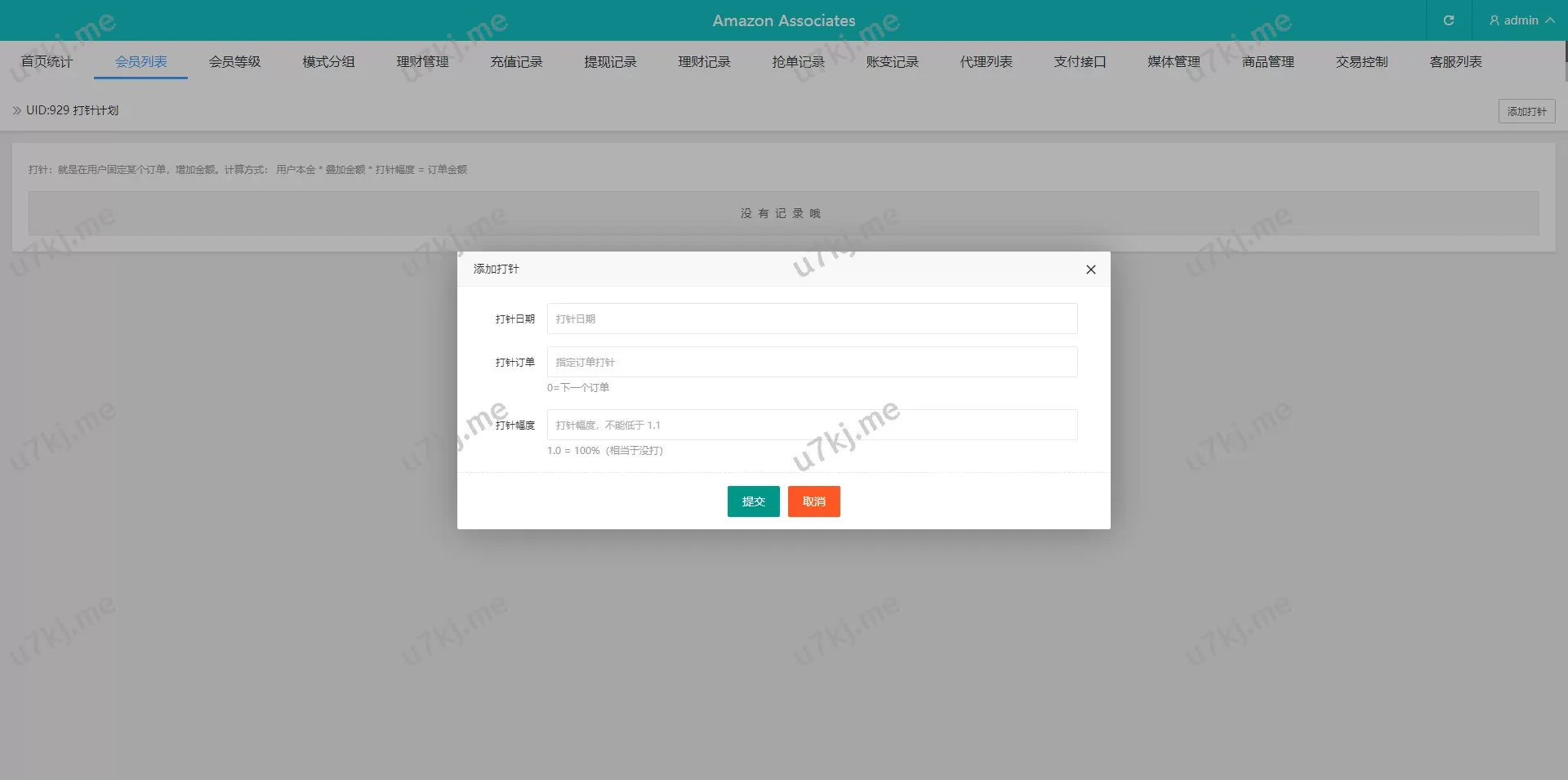The image size is (1568, 780).
Task: Open the 会员等级 tab
Action: 234,62
